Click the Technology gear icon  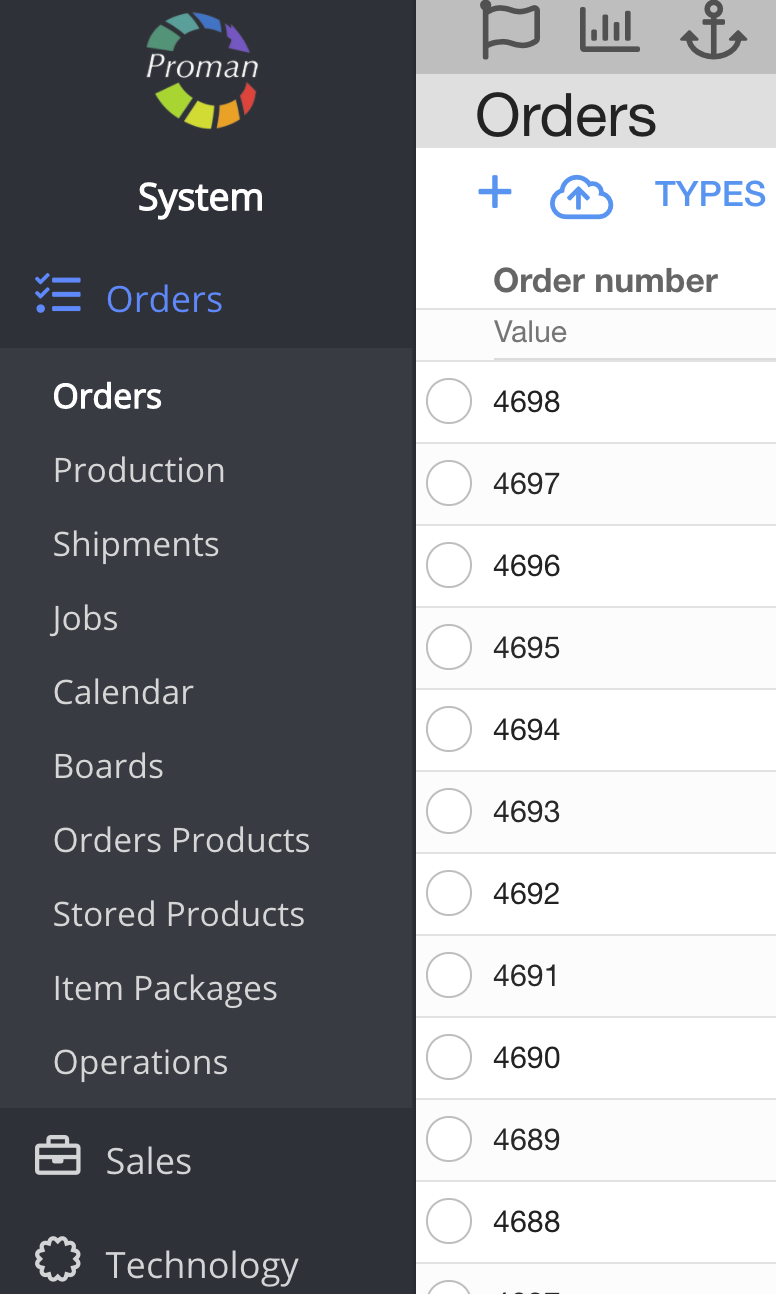click(58, 1260)
